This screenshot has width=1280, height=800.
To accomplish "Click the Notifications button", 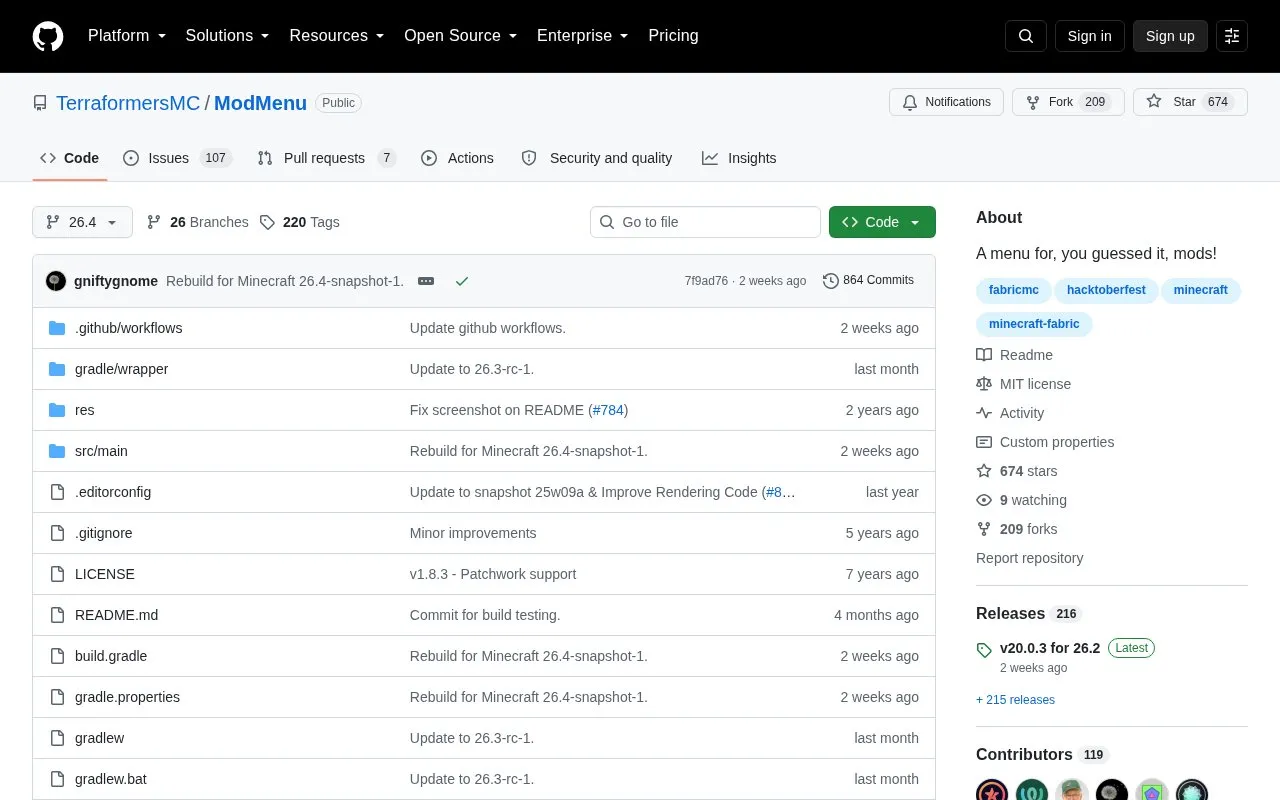I will (946, 102).
